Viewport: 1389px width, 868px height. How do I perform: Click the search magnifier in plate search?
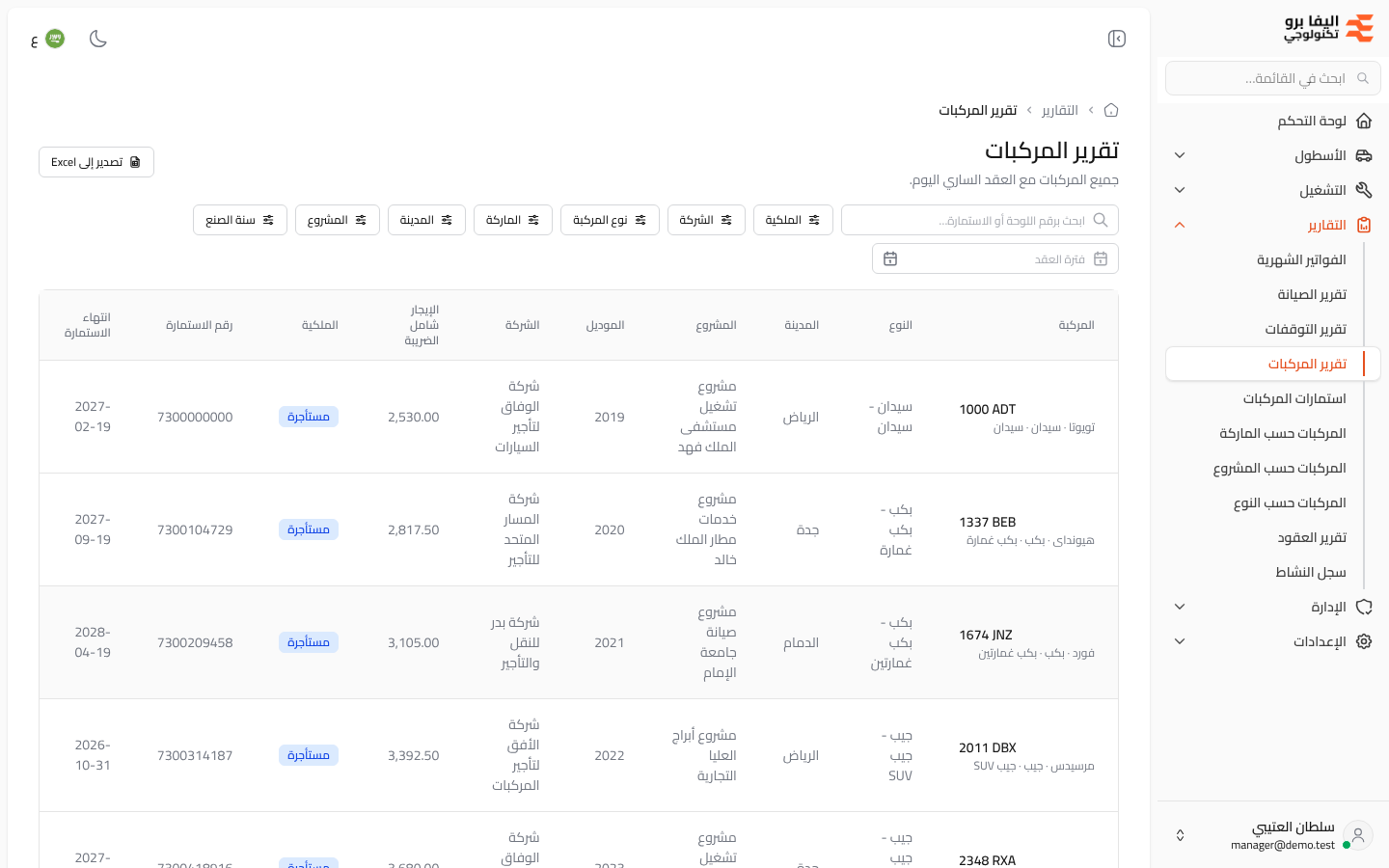pos(1101,220)
